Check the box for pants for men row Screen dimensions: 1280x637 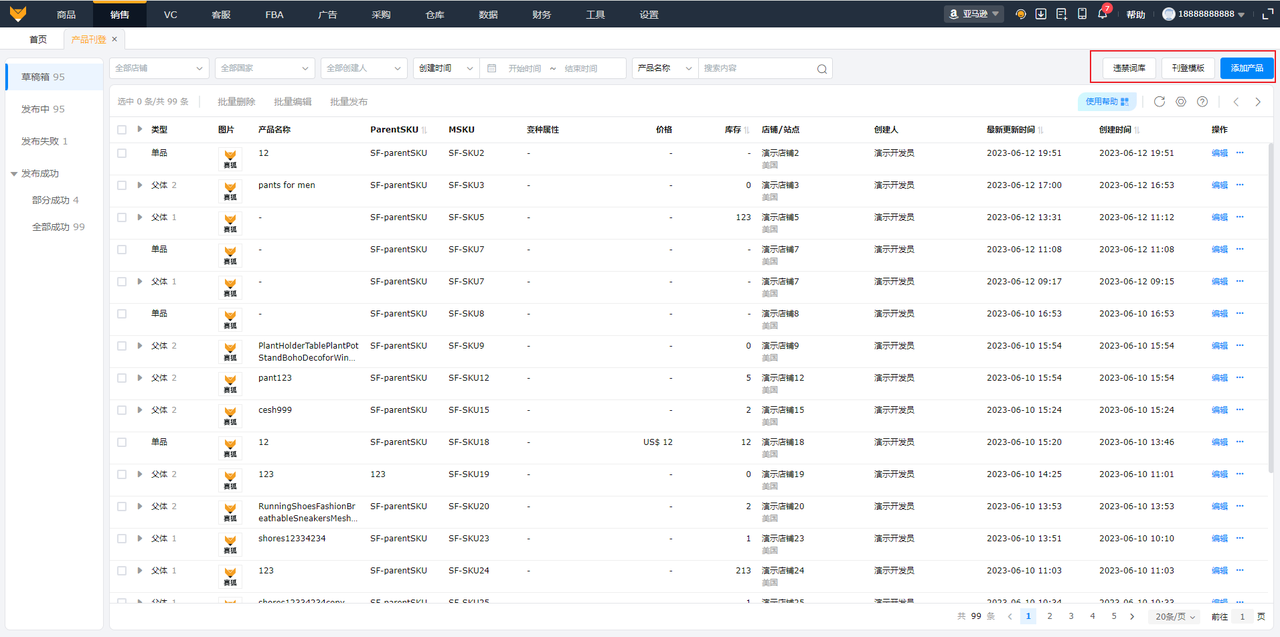pyautogui.click(x=122, y=185)
